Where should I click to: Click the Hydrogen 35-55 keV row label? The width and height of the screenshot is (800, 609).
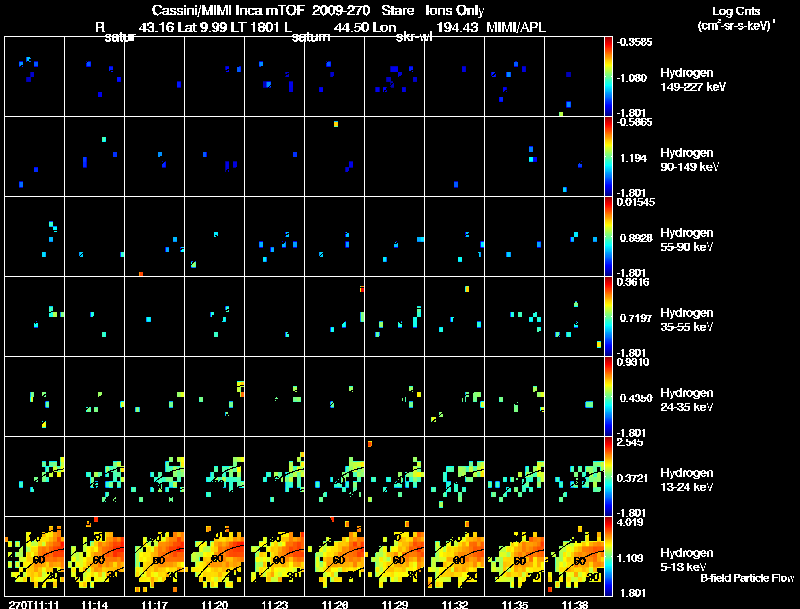pyautogui.click(x=687, y=320)
